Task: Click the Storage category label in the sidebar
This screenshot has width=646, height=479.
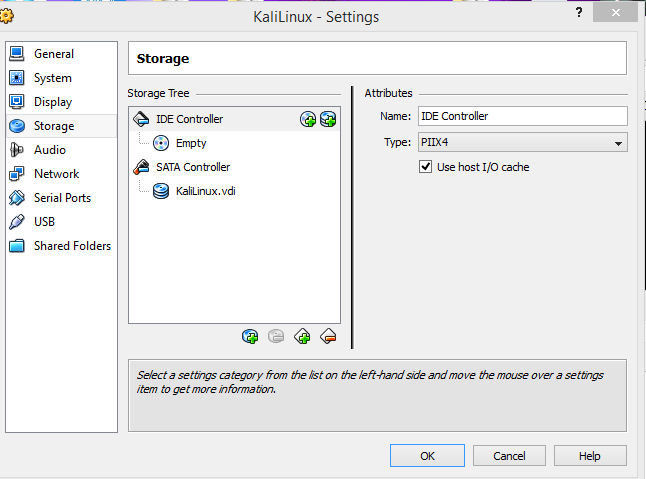Action: tap(54, 126)
